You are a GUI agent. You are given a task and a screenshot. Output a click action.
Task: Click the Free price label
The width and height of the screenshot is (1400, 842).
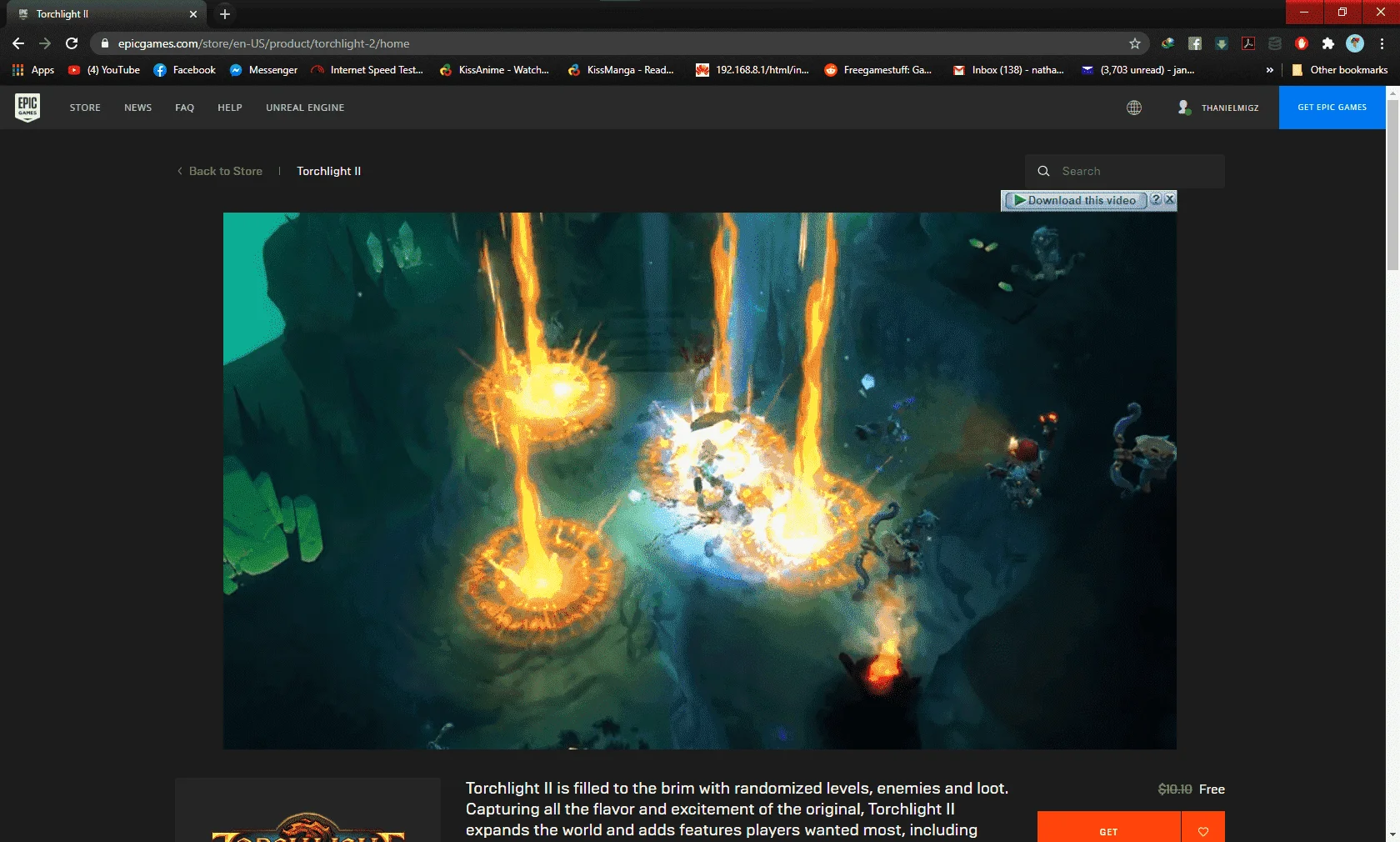[x=1212, y=789]
